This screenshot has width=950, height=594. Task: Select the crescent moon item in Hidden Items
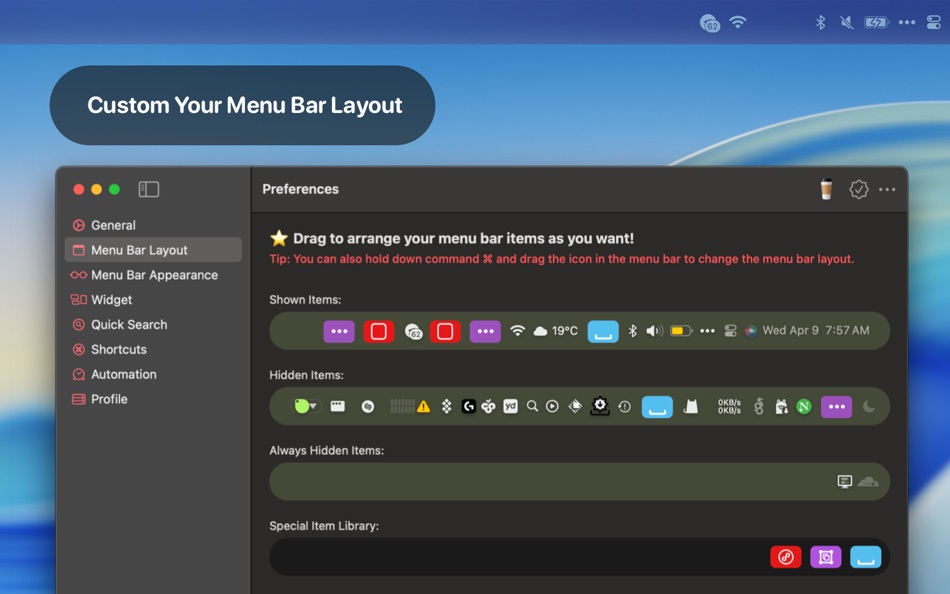(x=869, y=406)
